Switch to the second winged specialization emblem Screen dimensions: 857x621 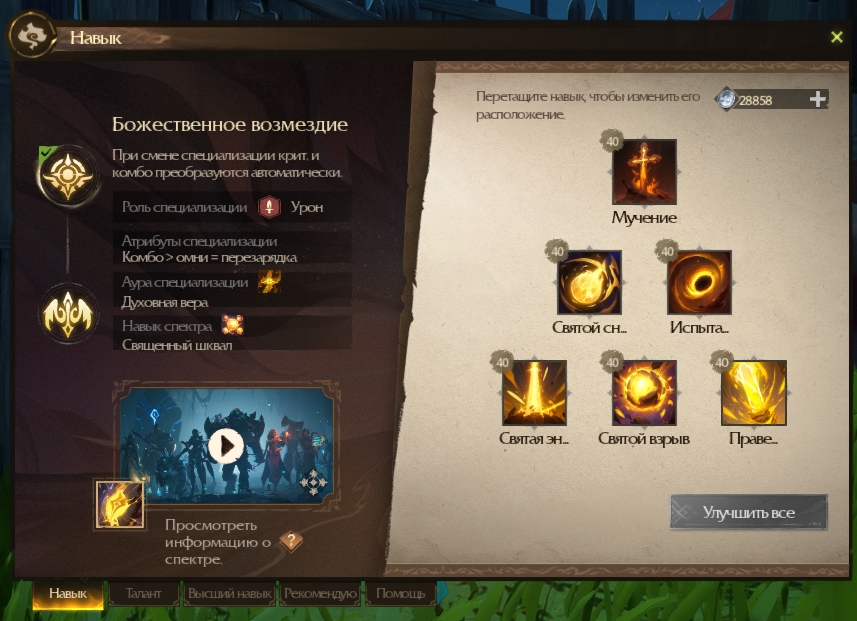[x=68, y=314]
